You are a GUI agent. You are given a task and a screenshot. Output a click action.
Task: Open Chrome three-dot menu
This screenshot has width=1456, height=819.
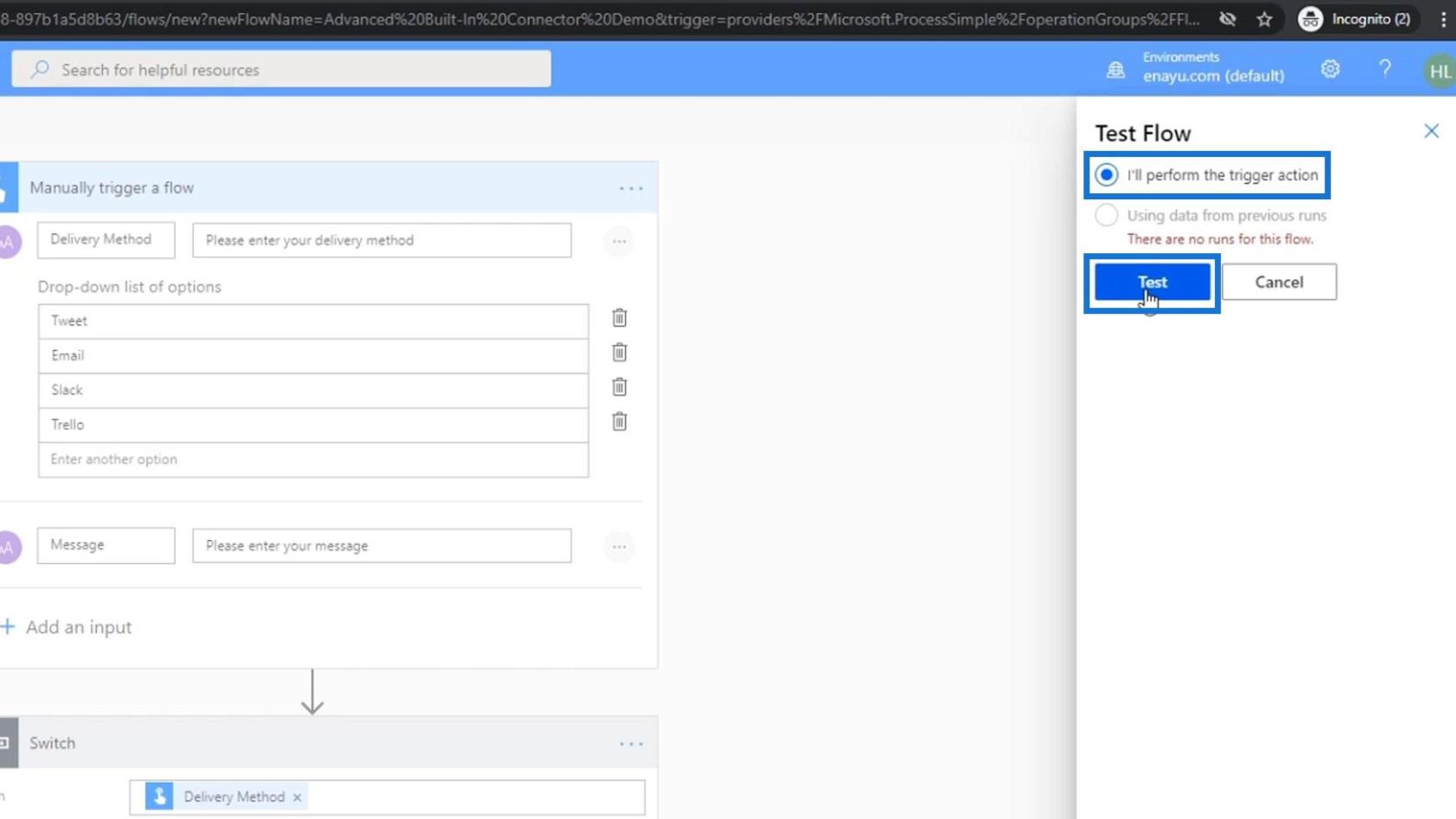(1443, 19)
